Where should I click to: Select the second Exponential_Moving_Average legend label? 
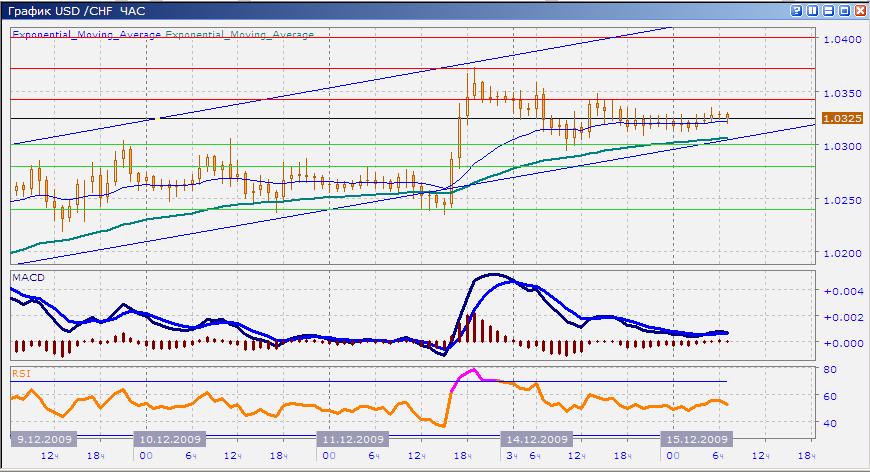[x=240, y=34]
